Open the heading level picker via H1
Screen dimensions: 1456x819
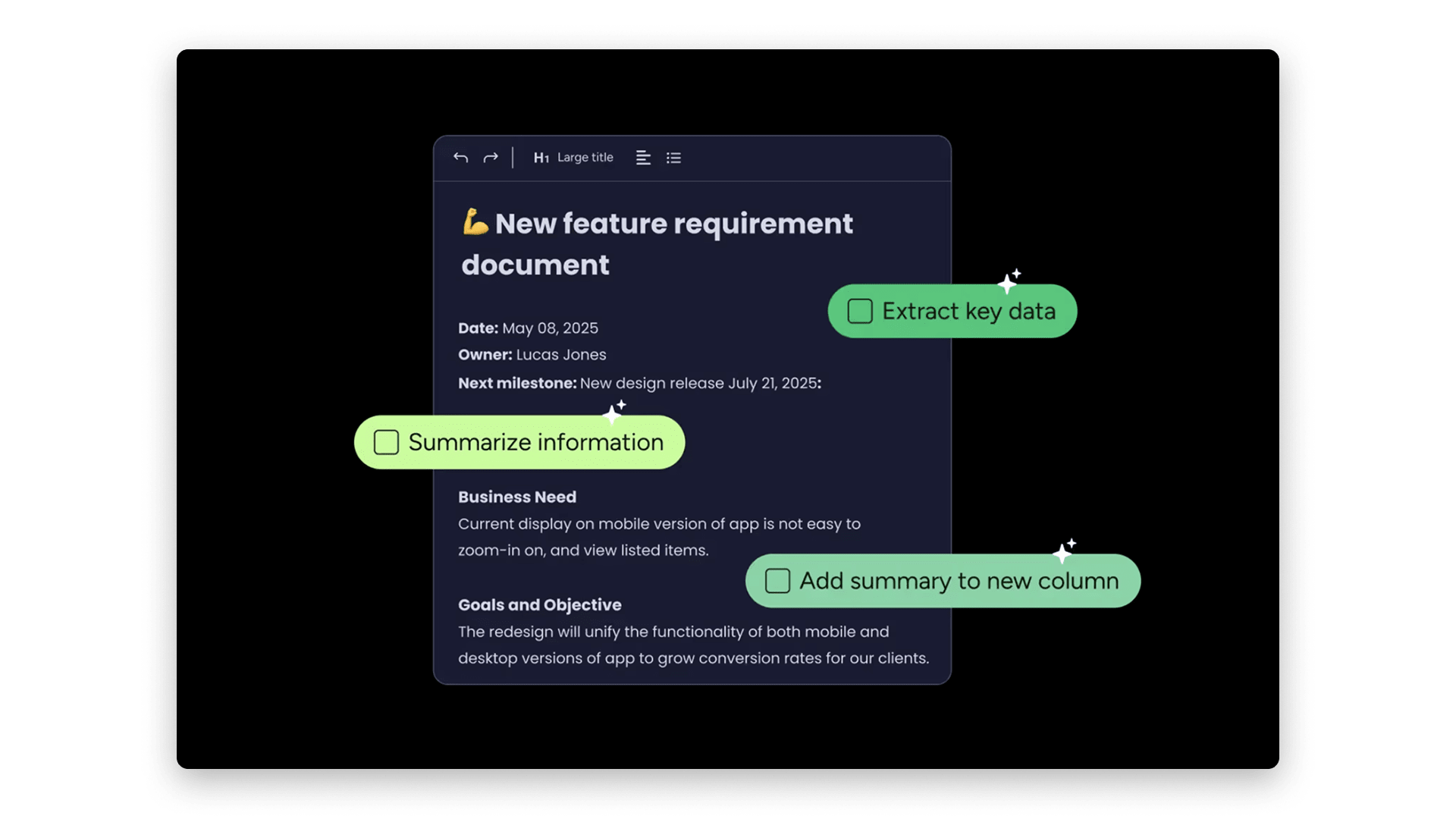pyautogui.click(x=541, y=157)
